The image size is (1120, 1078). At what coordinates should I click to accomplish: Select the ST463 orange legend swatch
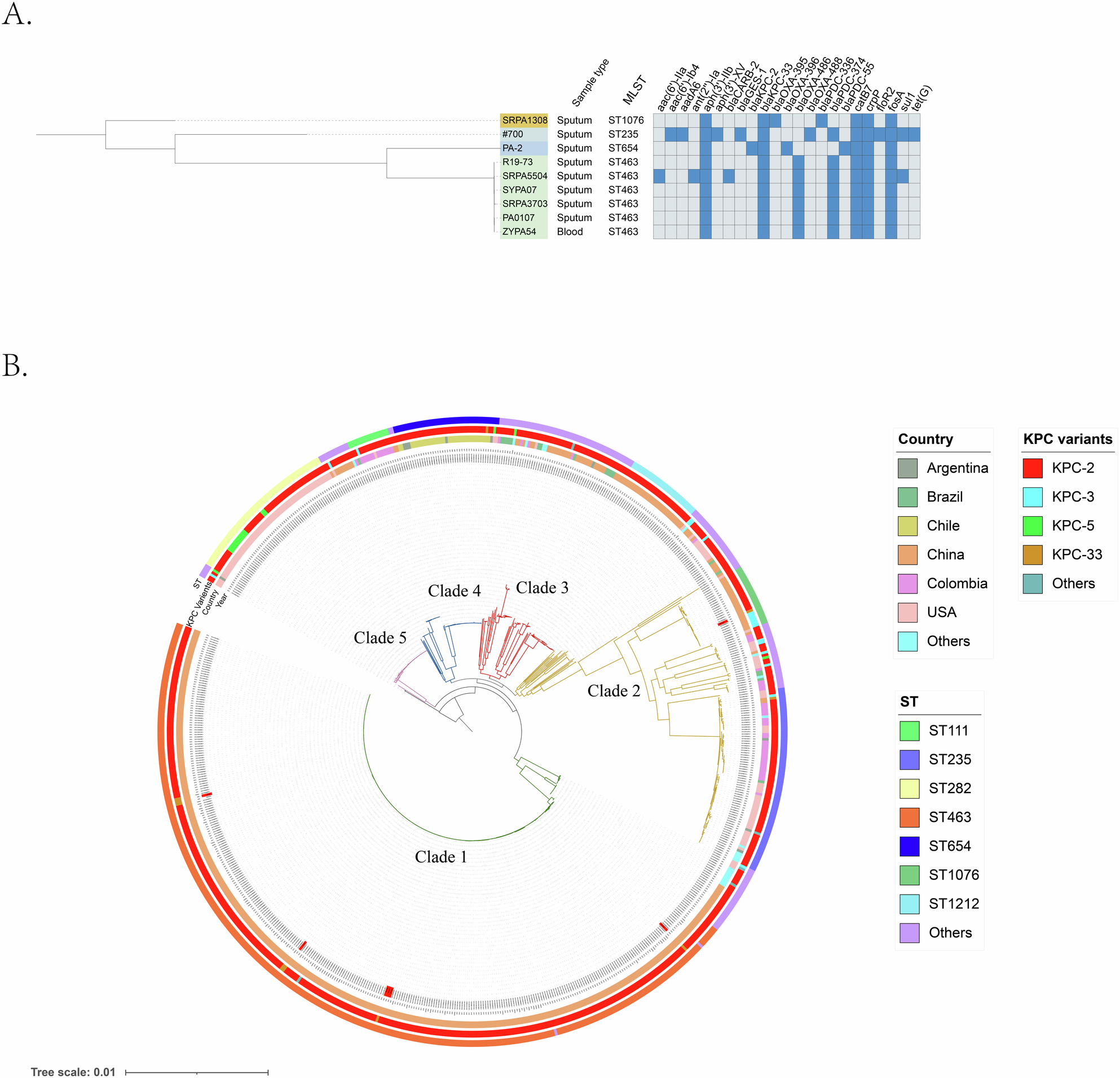(909, 817)
